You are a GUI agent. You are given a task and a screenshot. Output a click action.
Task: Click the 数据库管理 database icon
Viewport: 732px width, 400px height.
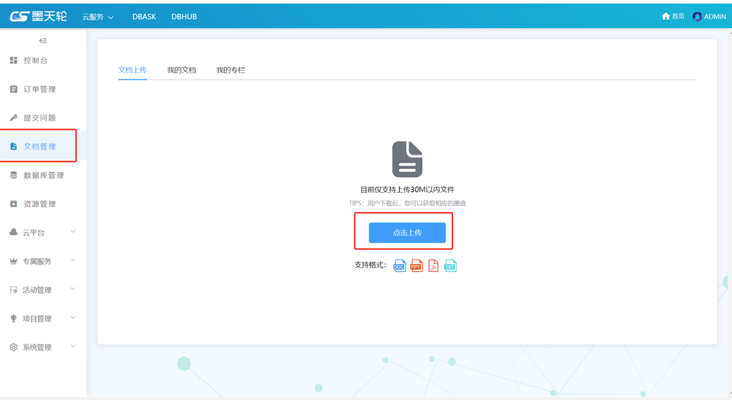14,175
